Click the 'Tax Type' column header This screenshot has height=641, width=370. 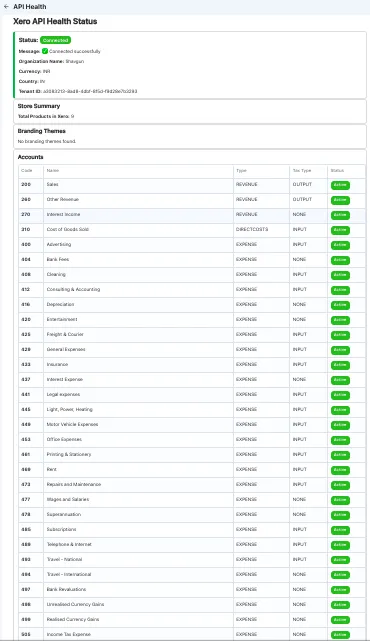pos(302,170)
